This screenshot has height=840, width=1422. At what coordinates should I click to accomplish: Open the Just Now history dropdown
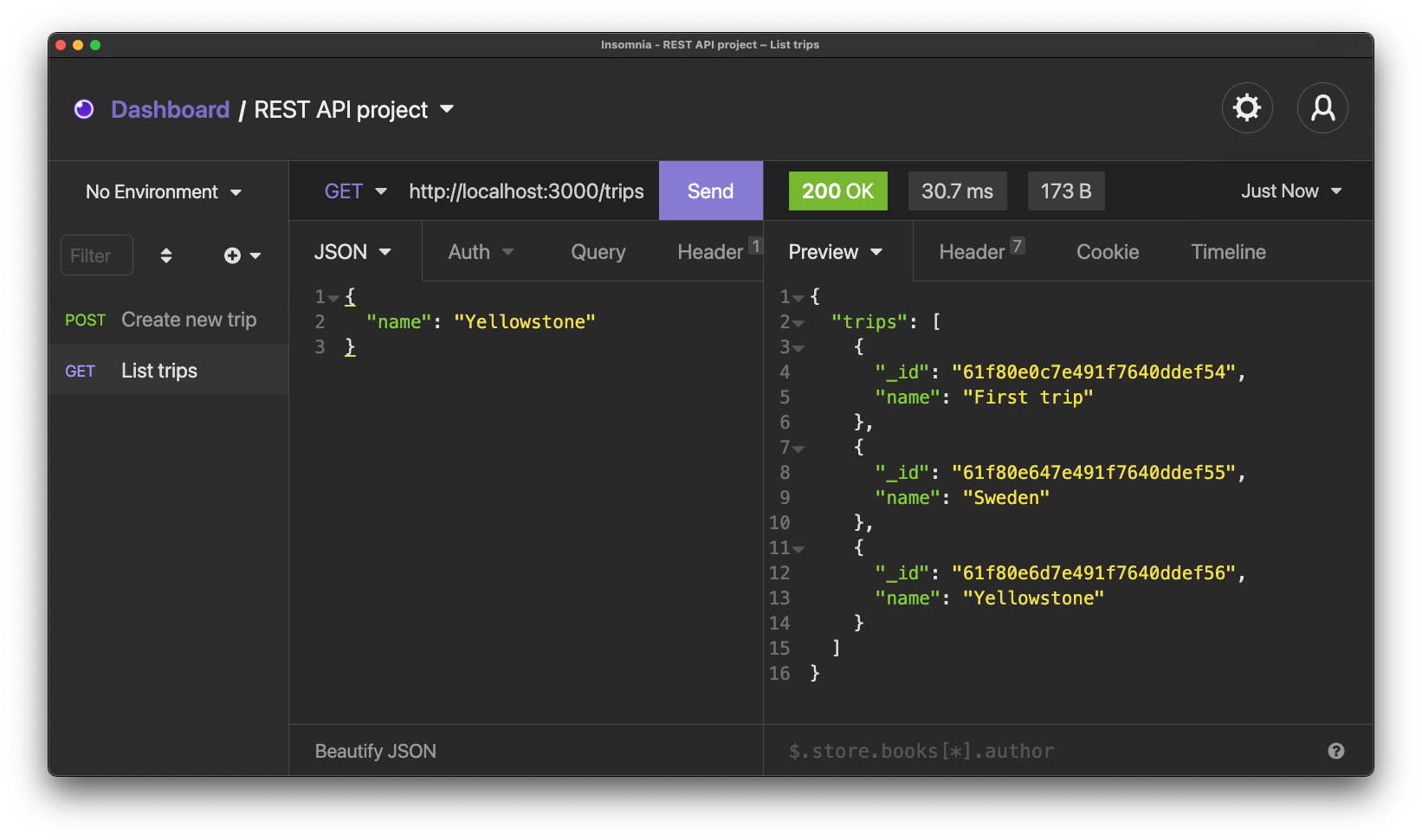coord(1290,191)
